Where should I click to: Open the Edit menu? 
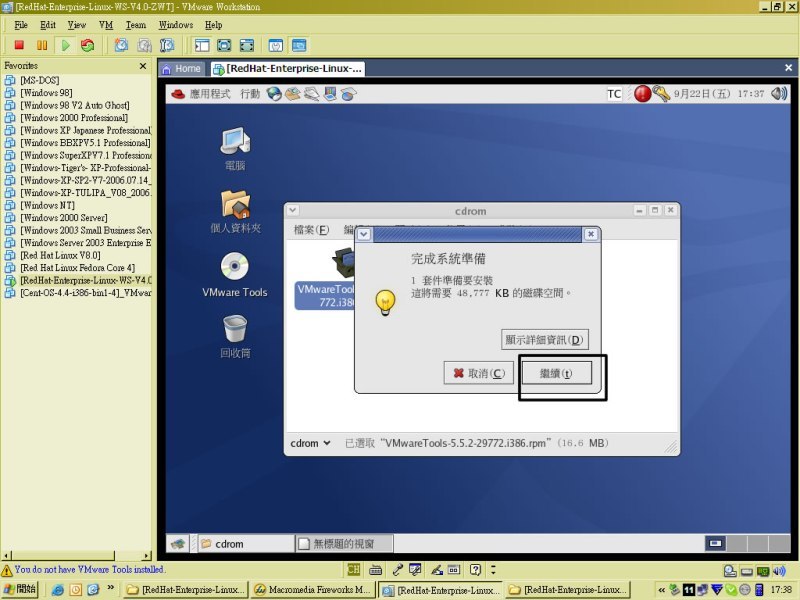(48, 25)
